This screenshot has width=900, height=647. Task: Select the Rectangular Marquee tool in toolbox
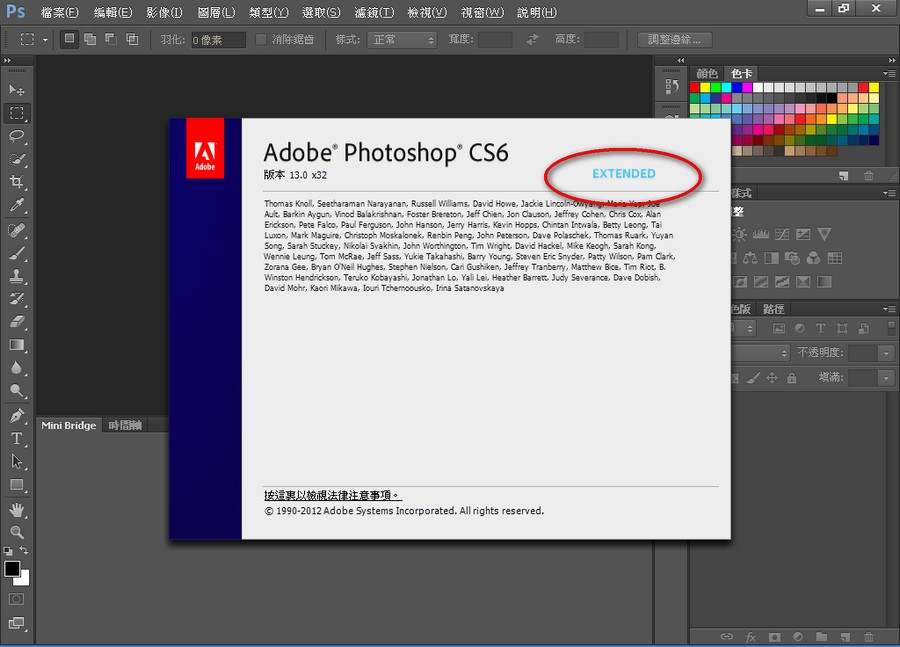click(17, 113)
